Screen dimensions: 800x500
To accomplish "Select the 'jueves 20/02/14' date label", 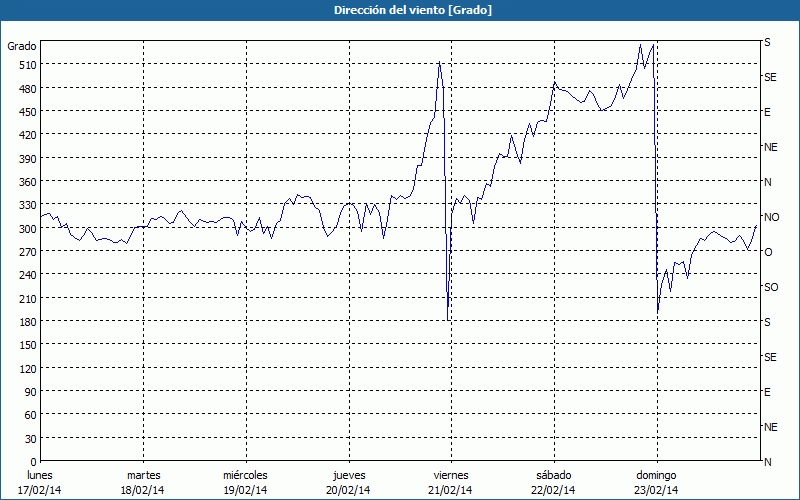I will pos(347,482).
